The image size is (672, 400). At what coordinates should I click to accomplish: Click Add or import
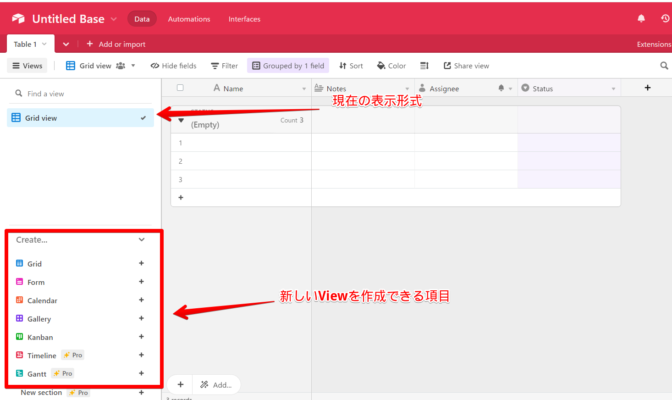(x=116, y=44)
